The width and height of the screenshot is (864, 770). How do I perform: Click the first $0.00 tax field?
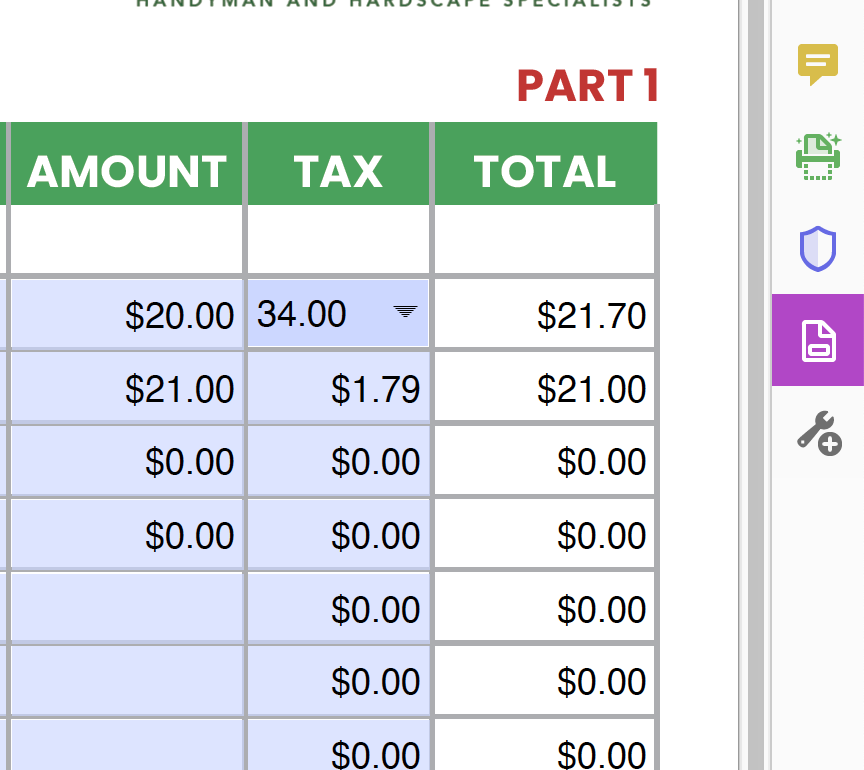tap(339, 462)
